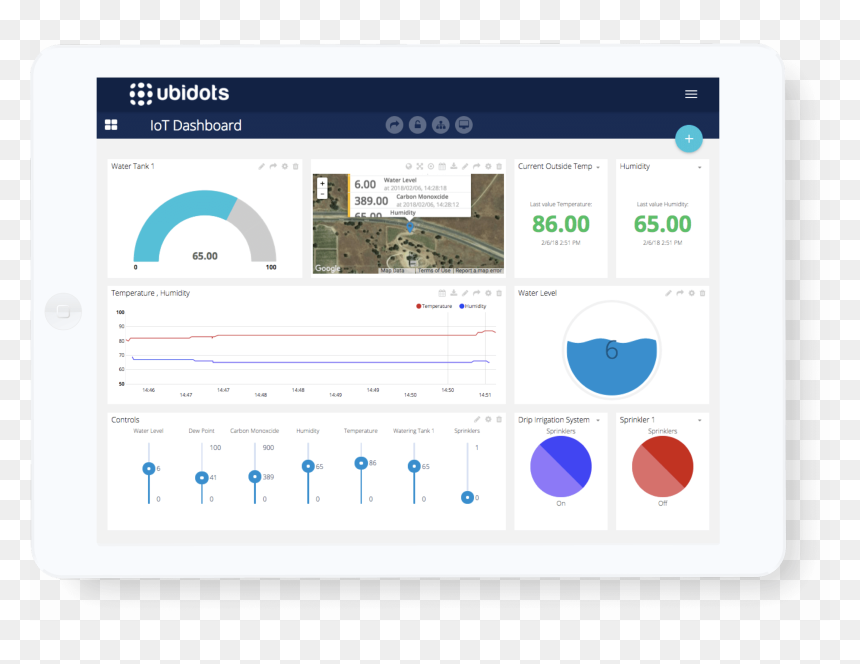Expand the Humidity widget dropdown arrow
Image resolution: width=860 pixels, height=664 pixels.
(x=699, y=167)
